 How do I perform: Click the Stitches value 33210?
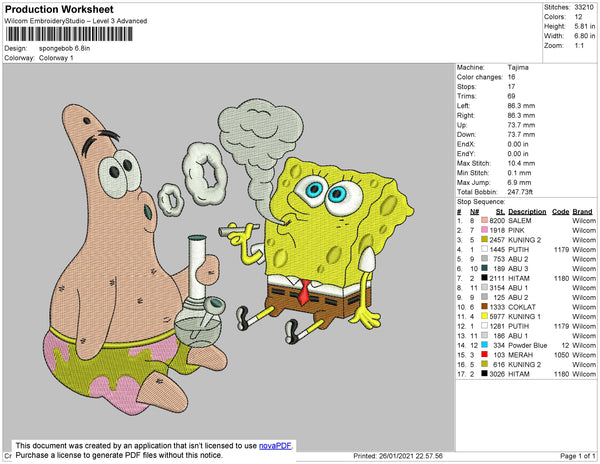point(584,7)
